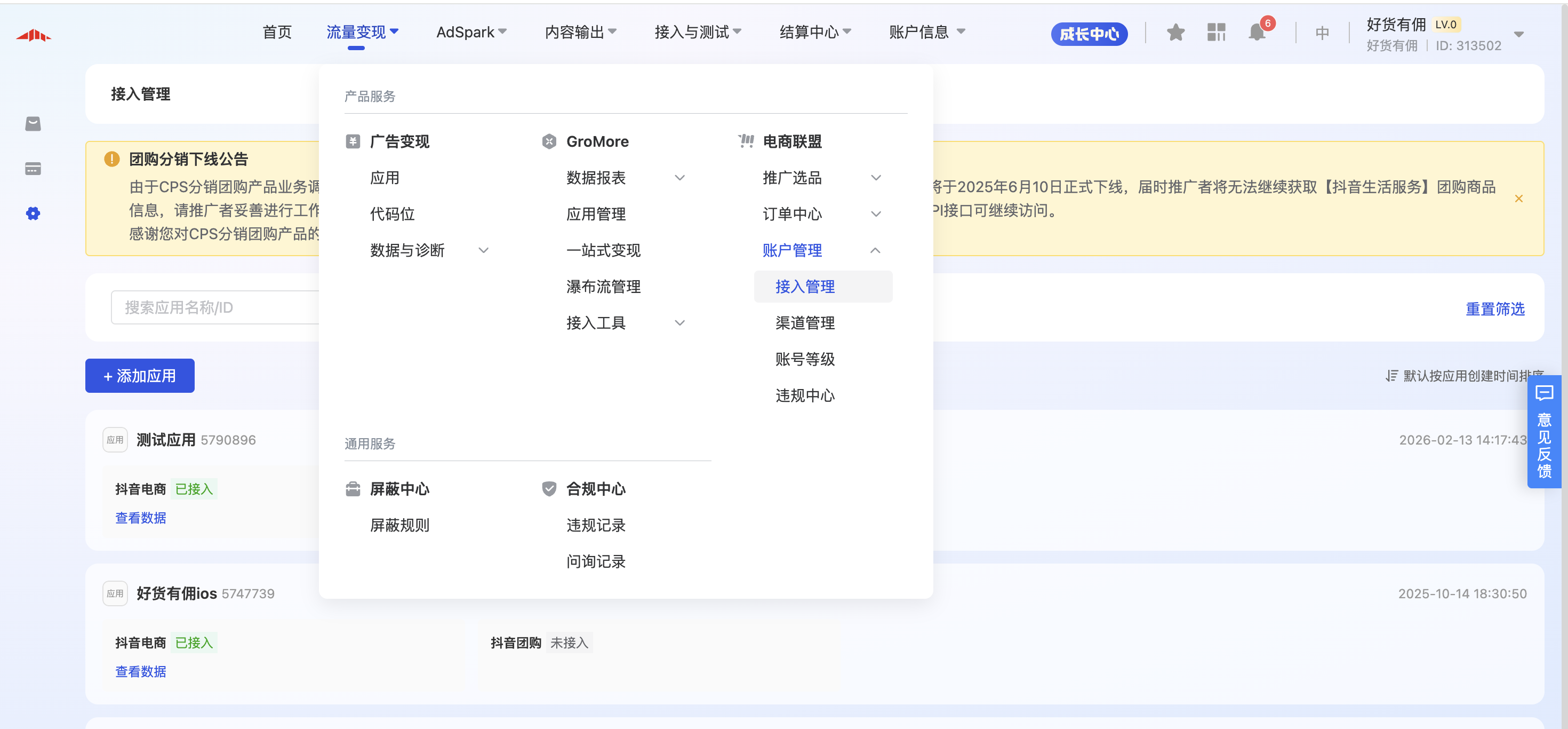Click the 添加应用 button
The width and height of the screenshot is (1568, 729).
pos(140,376)
